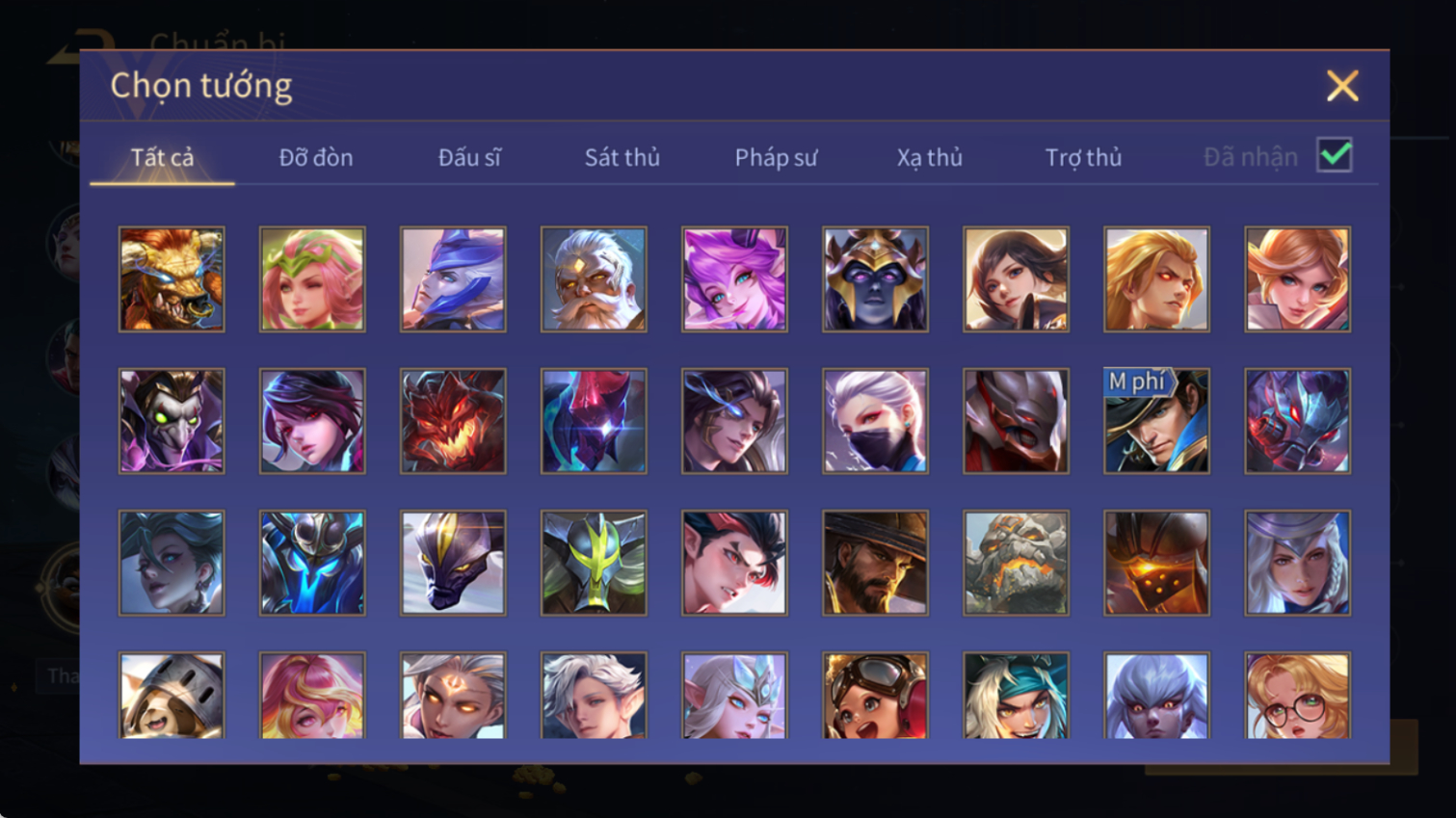Select the kid with aviator goggles hero
The image size is (1456, 818).
(875, 696)
